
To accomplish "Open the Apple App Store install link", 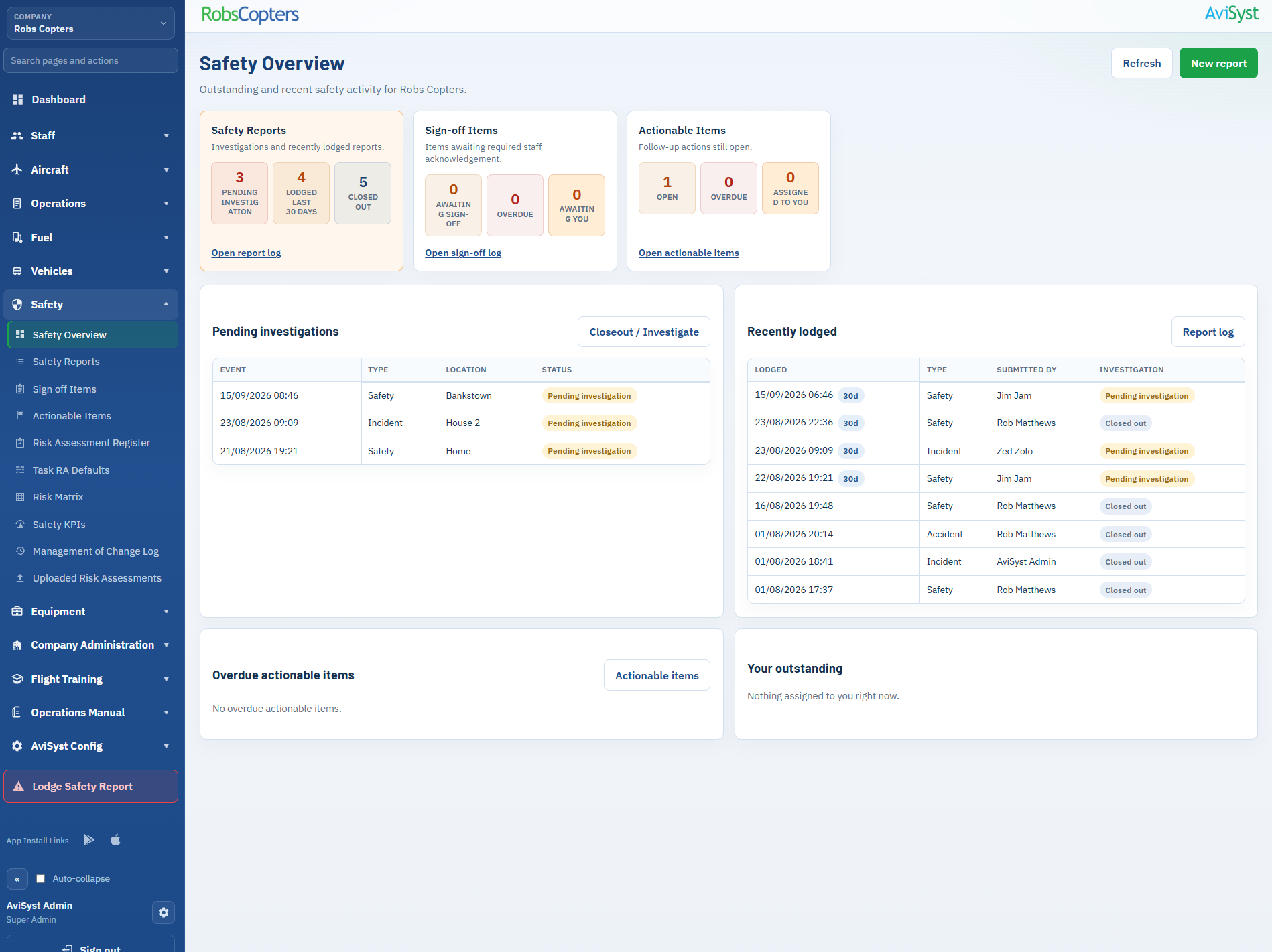I will click(115, 840).
